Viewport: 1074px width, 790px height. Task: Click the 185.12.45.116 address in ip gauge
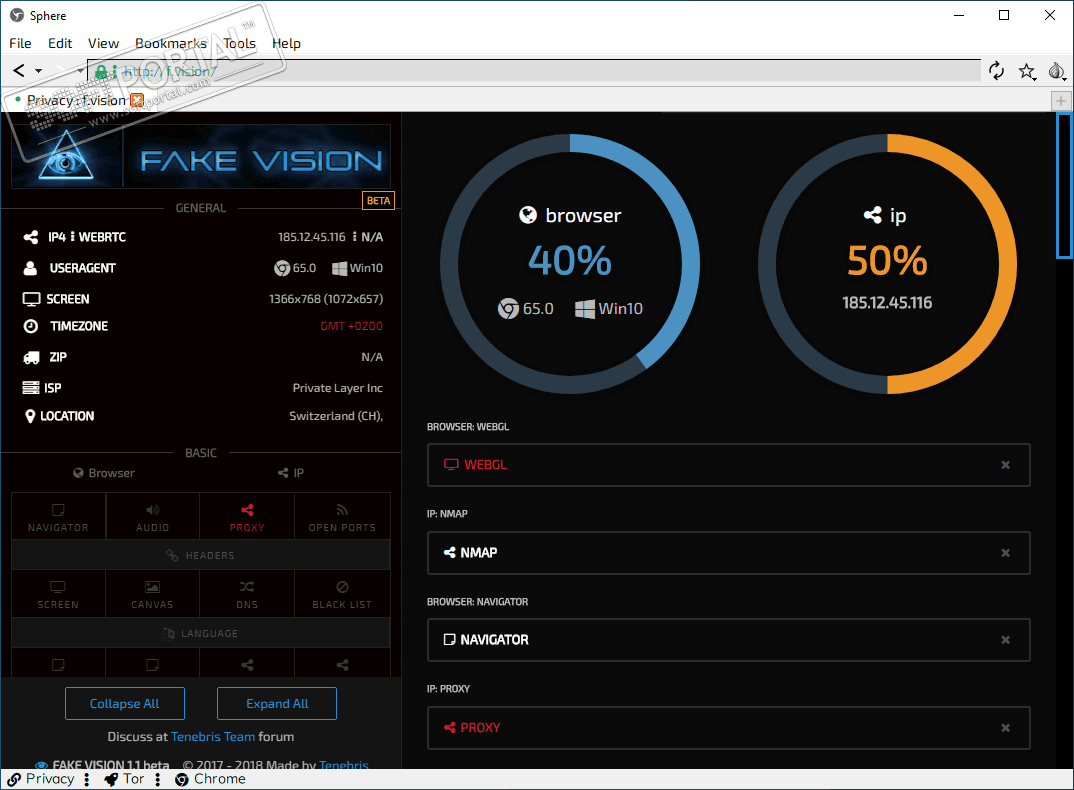point(887,303)
